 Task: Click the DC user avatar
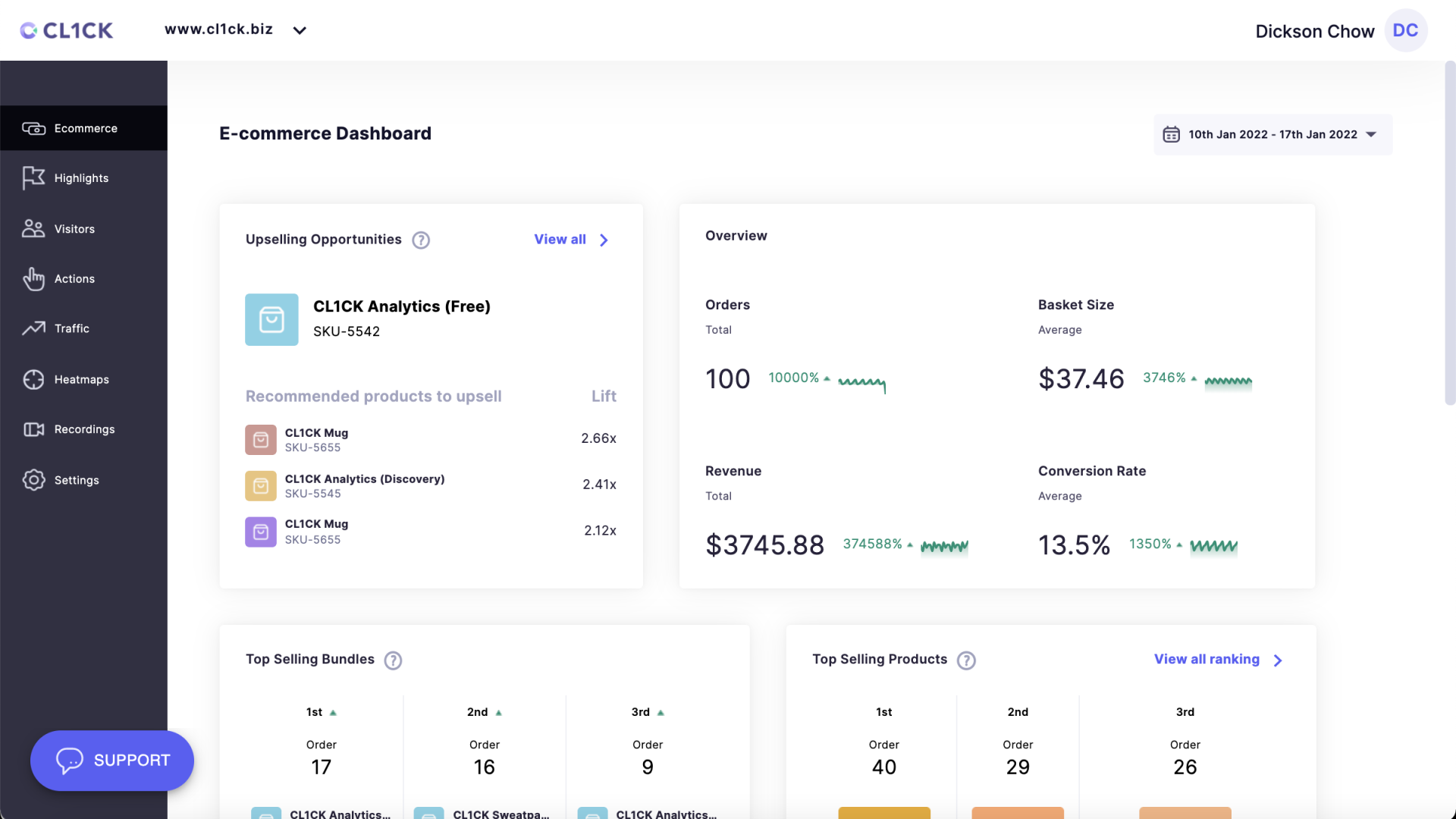click(1405, 30)
